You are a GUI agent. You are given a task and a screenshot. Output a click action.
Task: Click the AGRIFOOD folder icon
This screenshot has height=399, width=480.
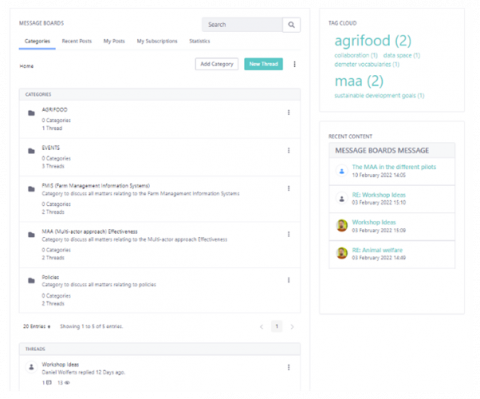31,113
